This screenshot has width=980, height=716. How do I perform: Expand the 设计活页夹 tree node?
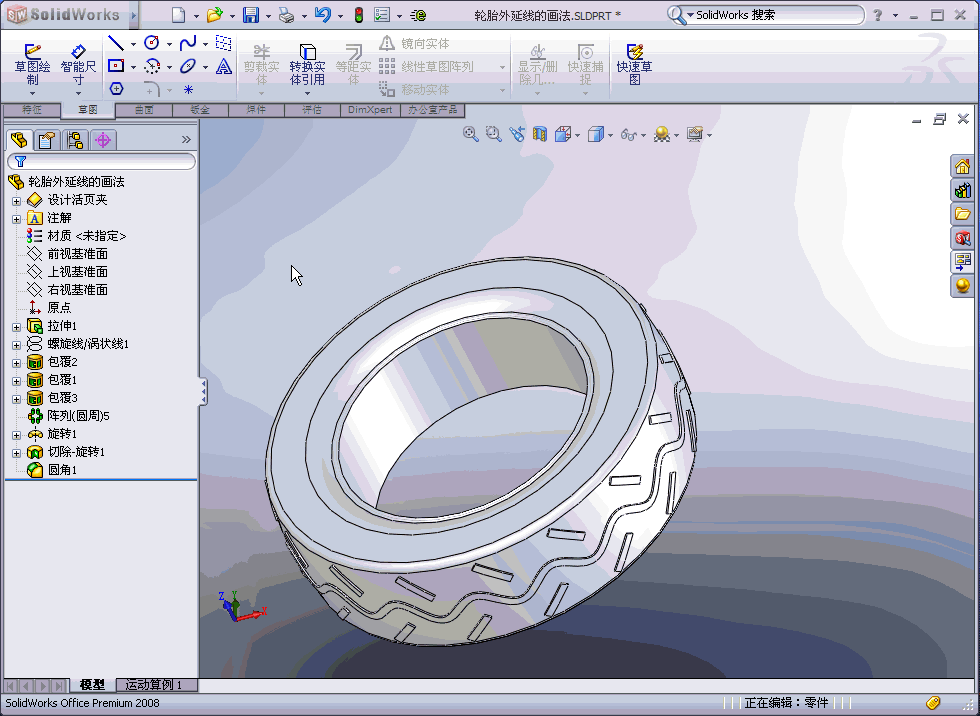(17, 201)
